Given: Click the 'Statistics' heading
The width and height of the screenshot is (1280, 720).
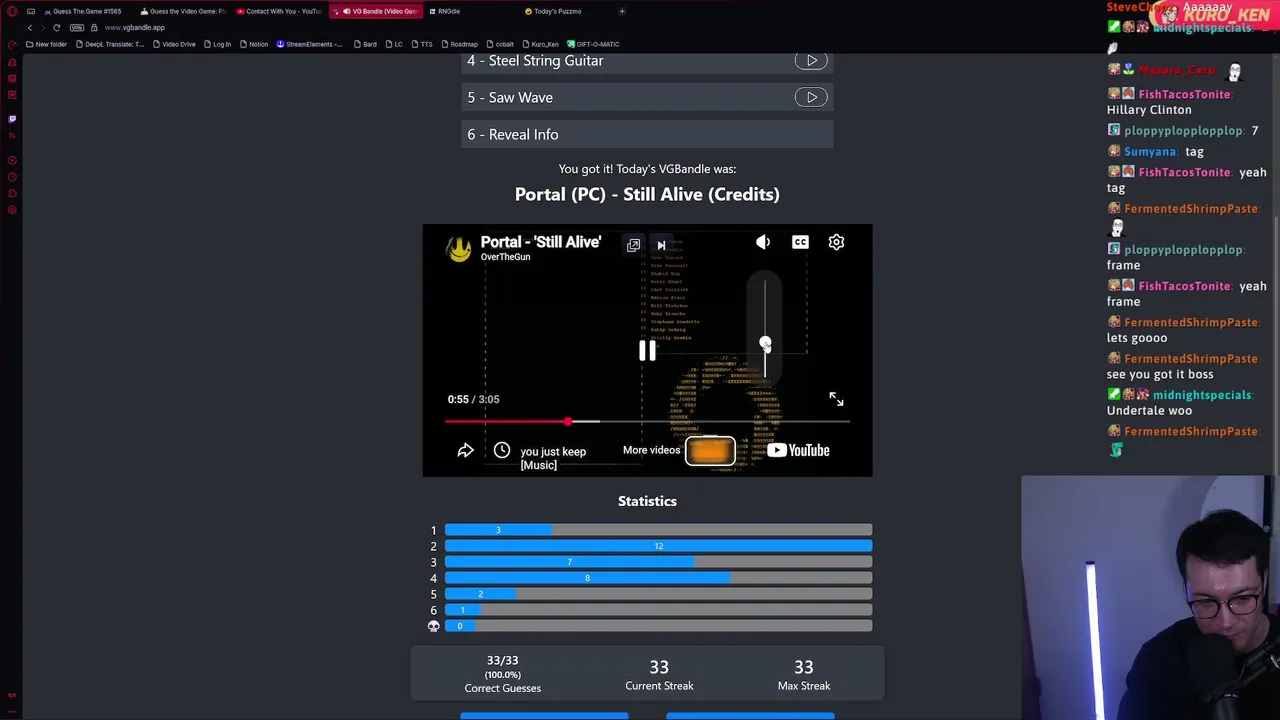Looking at the screenshot, I should (x=647, y=501).
